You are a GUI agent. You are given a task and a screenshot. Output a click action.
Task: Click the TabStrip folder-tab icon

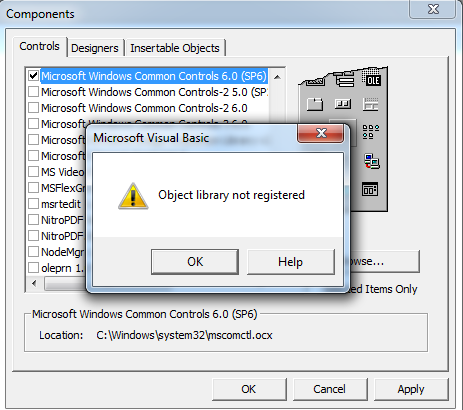[x=315, y=104]
